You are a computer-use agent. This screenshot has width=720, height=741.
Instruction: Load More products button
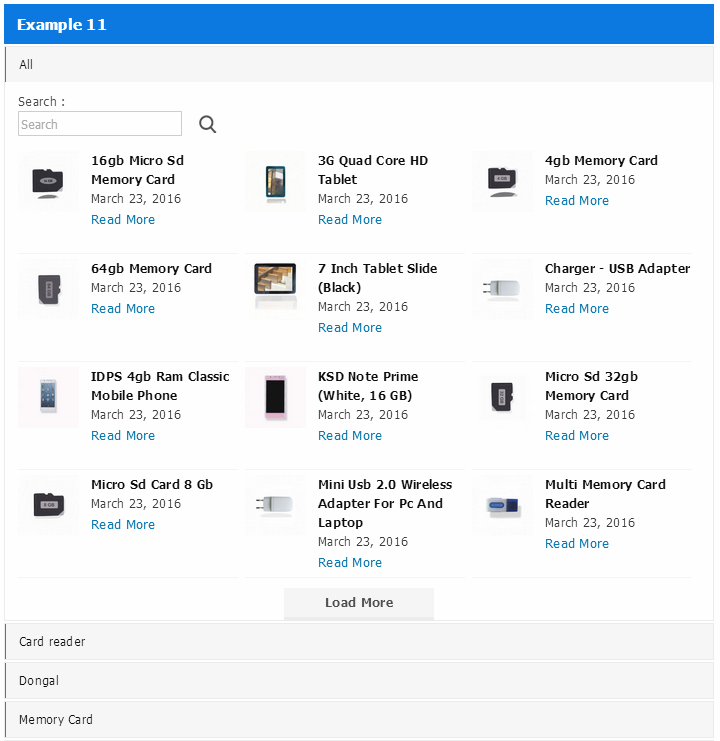point(359,603)
